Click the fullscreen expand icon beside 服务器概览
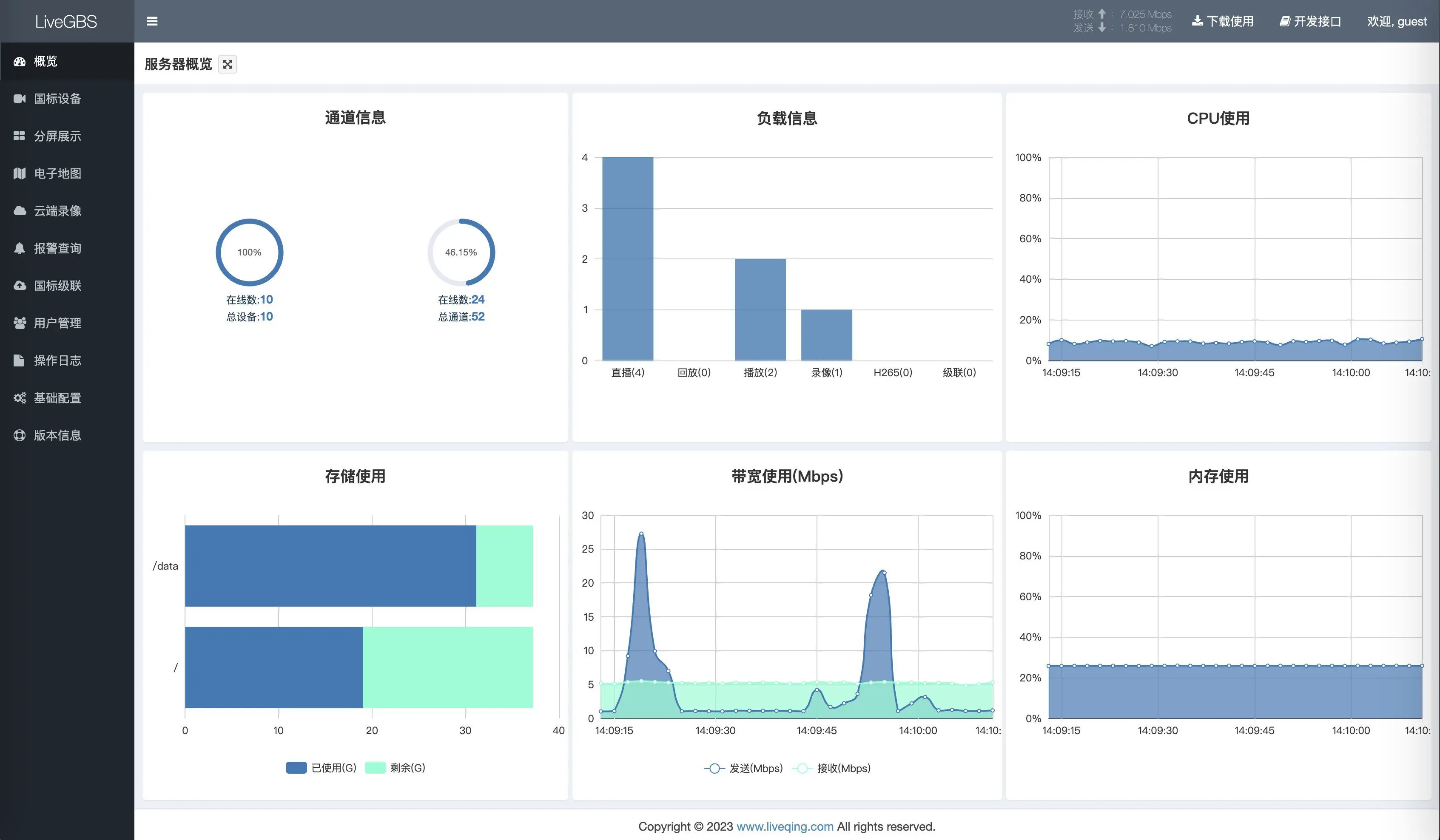Screen dimensions: 1440x840 [228, 65]
